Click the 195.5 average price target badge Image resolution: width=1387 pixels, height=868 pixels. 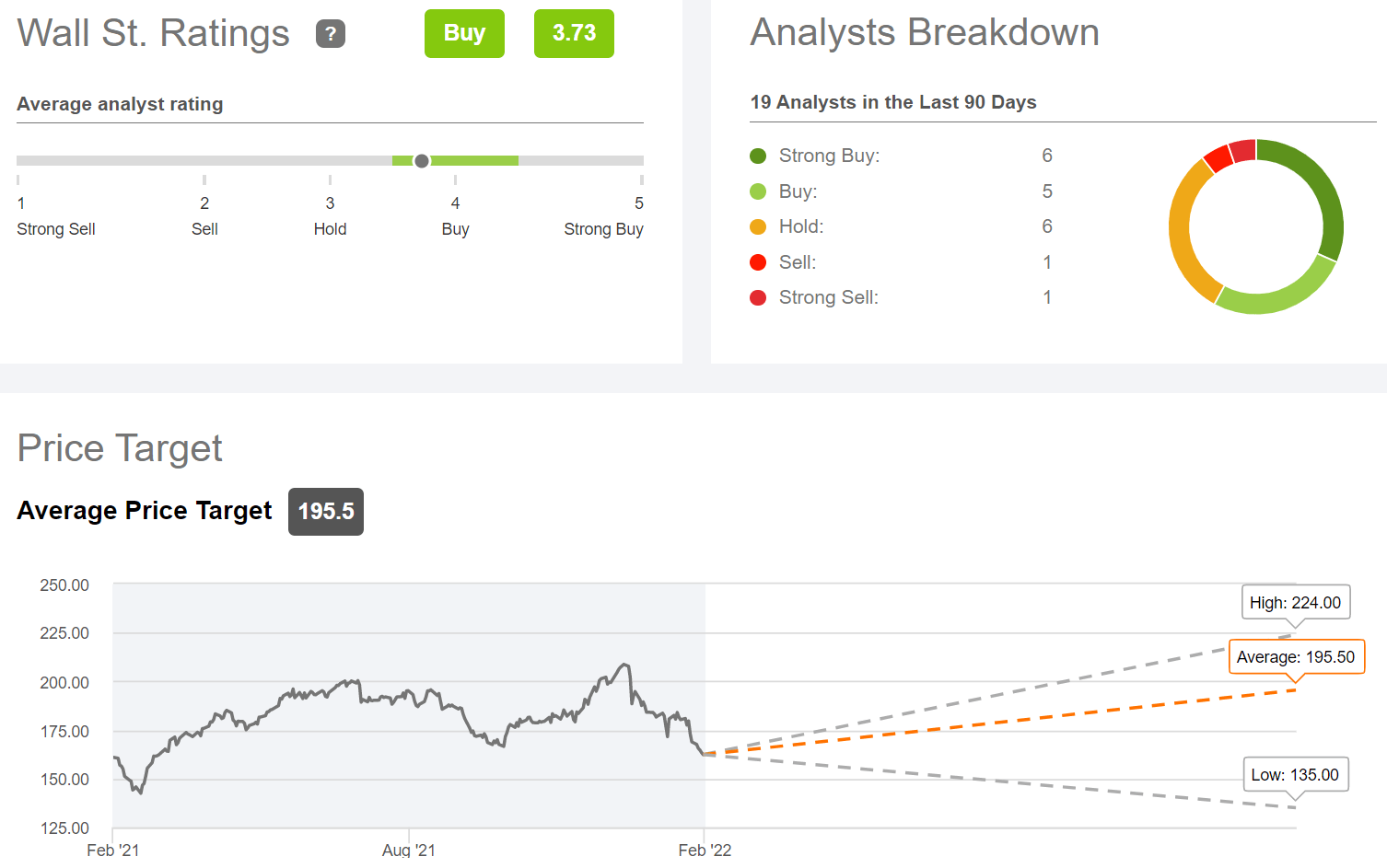pos(326,512)
